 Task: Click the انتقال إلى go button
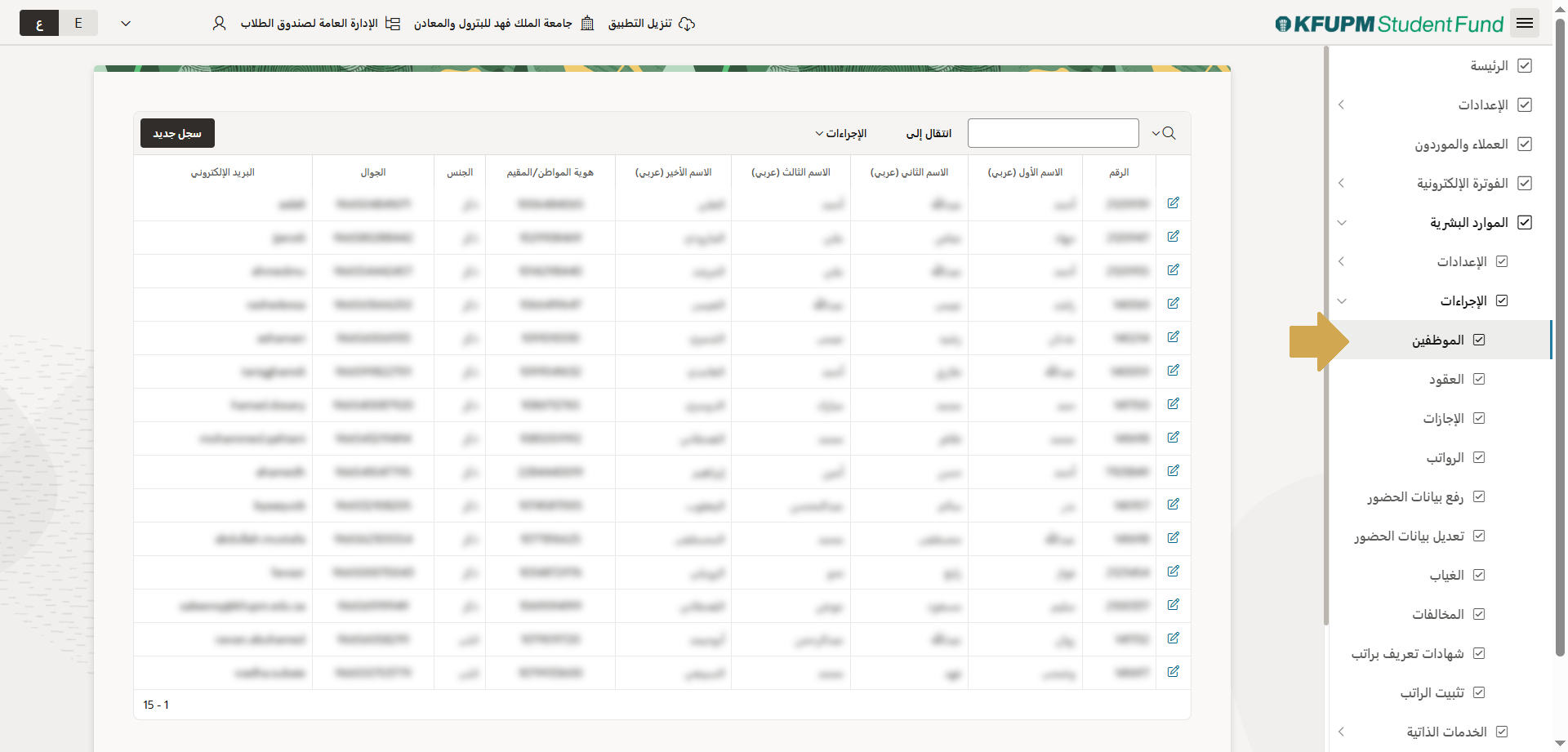click(x=929, y=133)
